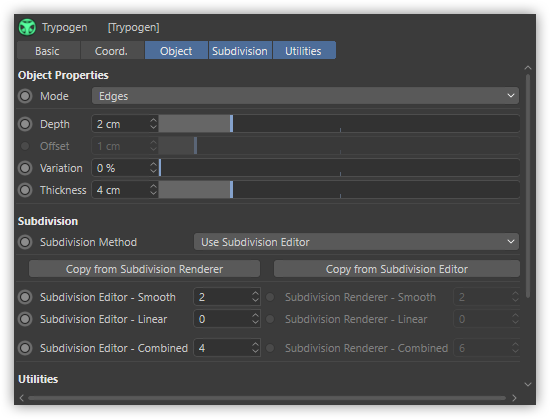Toggle keyframe dot for Subdivision Editor - Linear
Viewport: 550px width, 419px height.
(25, 319)
